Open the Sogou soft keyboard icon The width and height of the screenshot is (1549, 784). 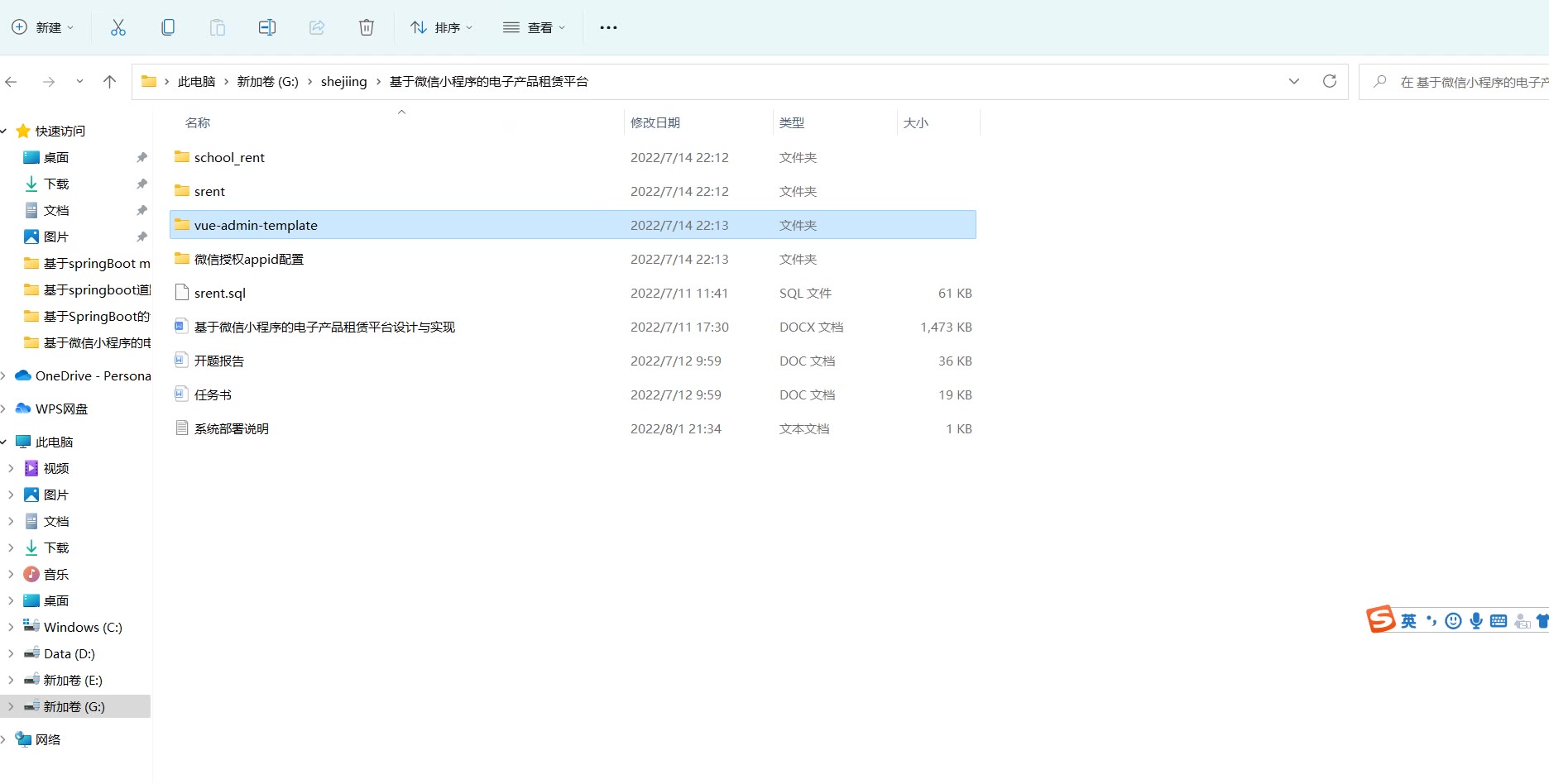click(1499, 621)
